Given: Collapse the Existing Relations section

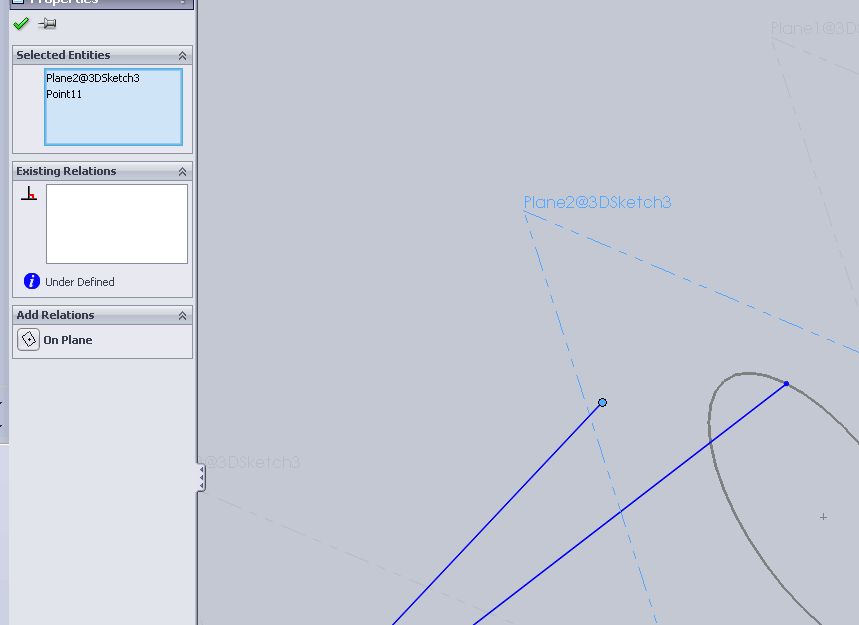Looking at the screenshot, I should point(182,171).
